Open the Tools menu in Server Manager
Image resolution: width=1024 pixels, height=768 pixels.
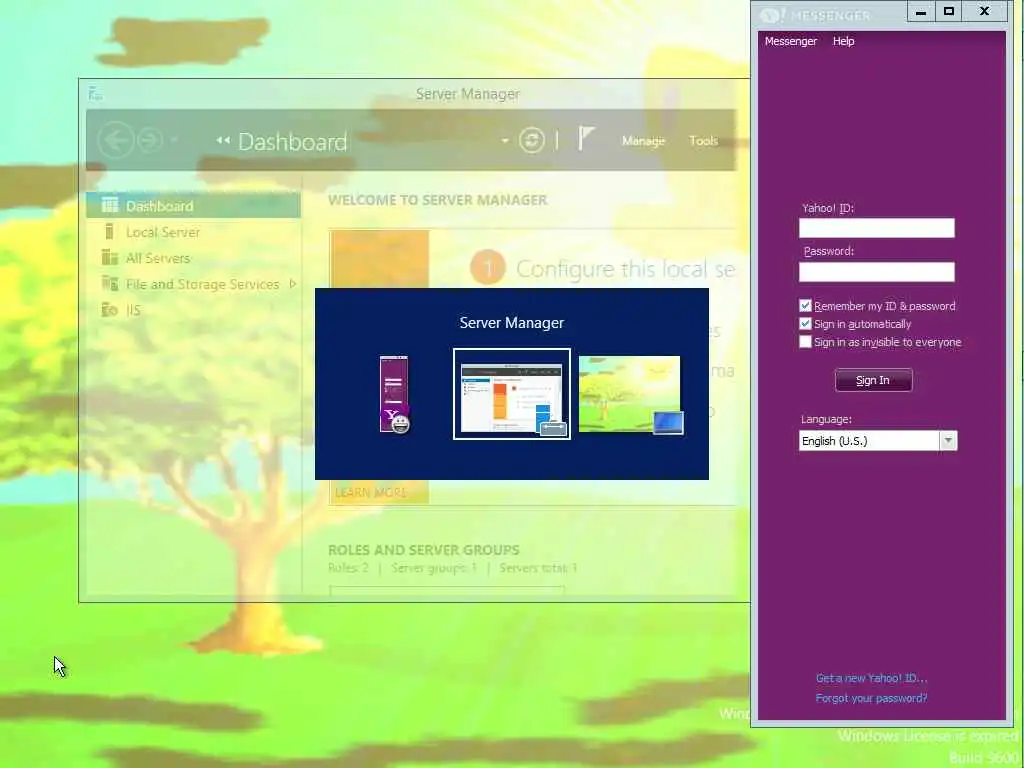[703, 140]
